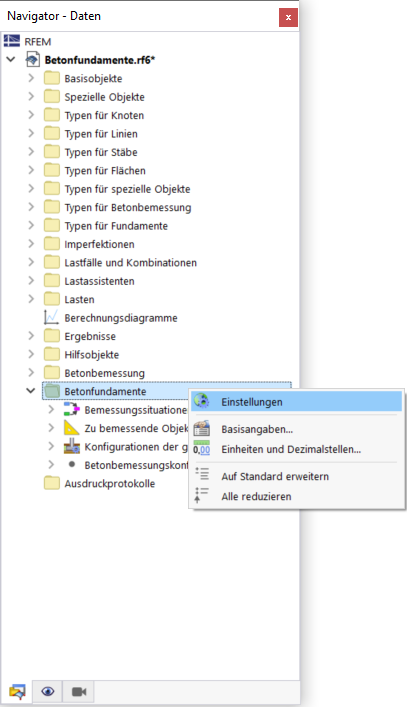The image size is (407, 707).
Task: Open Basisangaben... from the context menu
Action: tap(296, 429)
